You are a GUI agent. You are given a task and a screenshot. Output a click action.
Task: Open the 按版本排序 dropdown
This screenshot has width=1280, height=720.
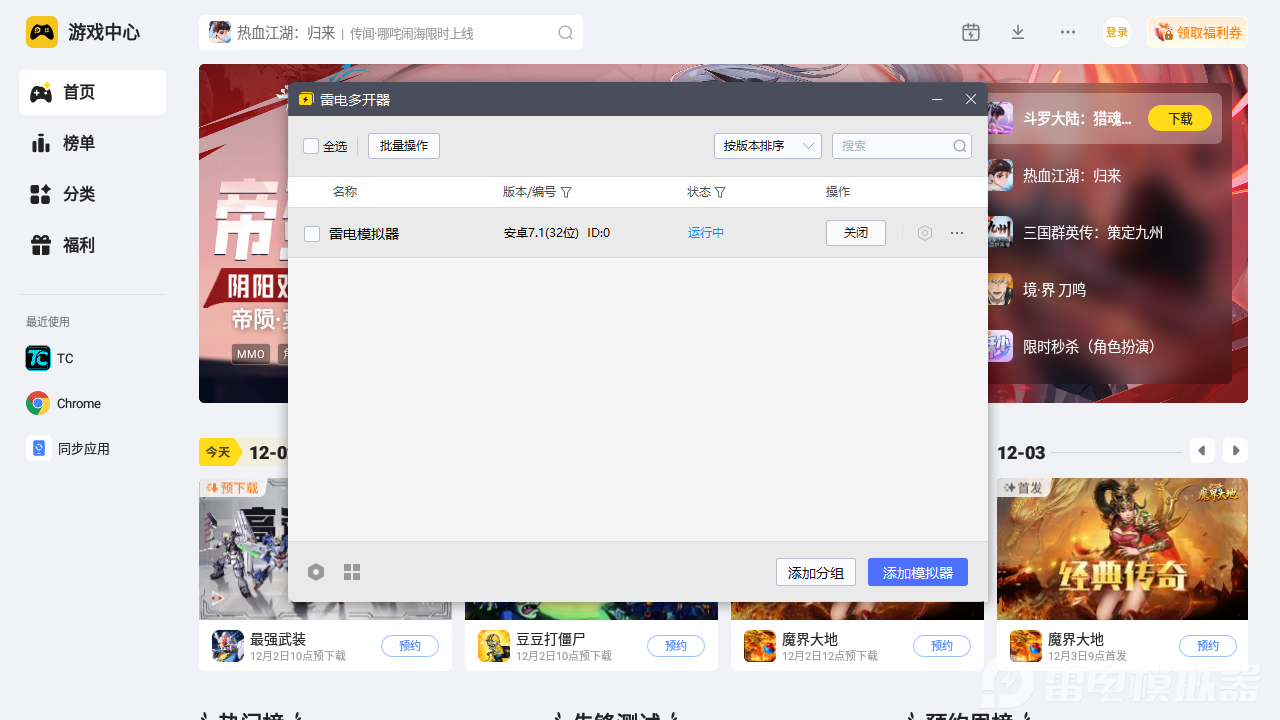[767, 145]
